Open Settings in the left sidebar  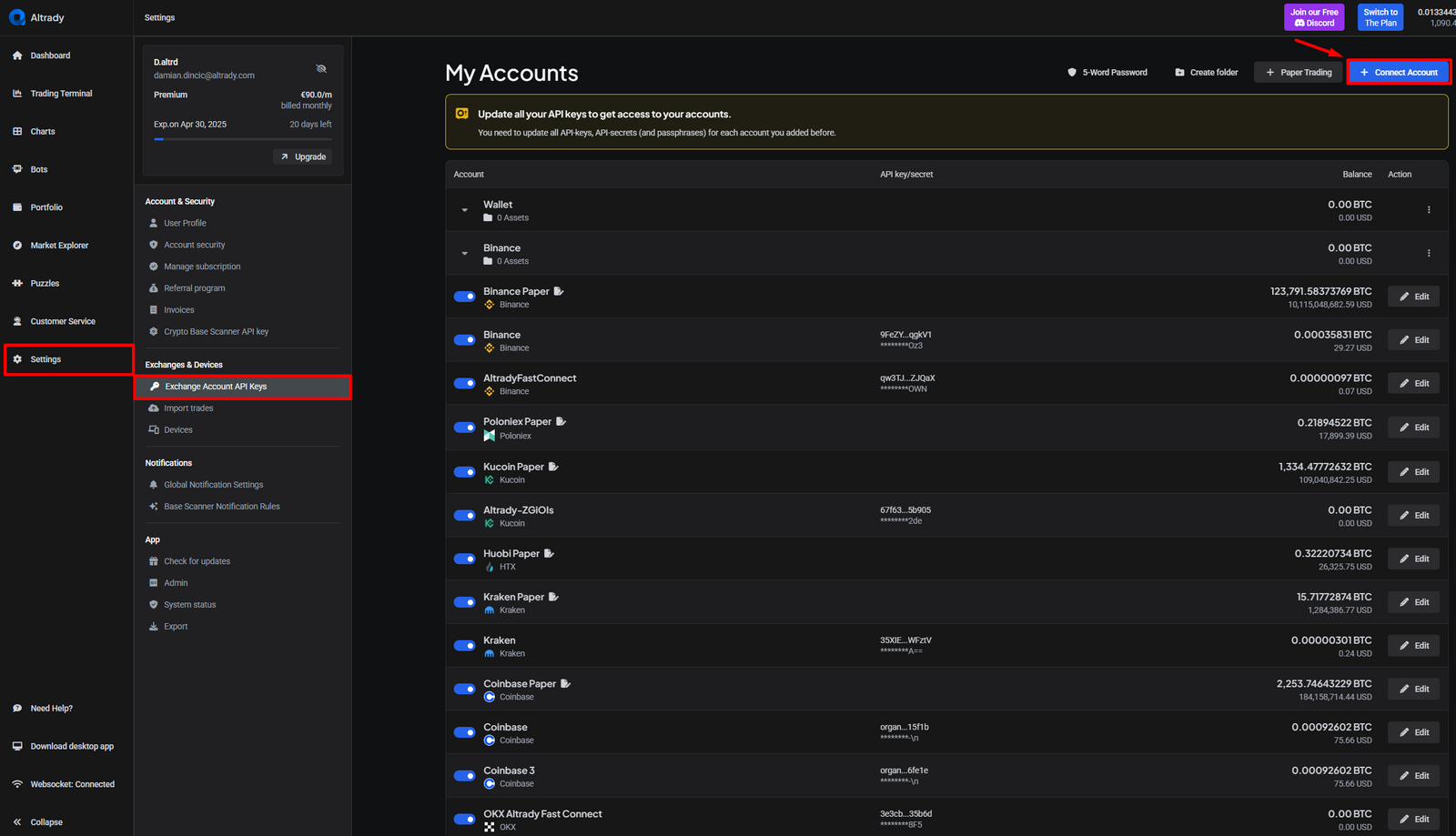(x=69, y=359)
